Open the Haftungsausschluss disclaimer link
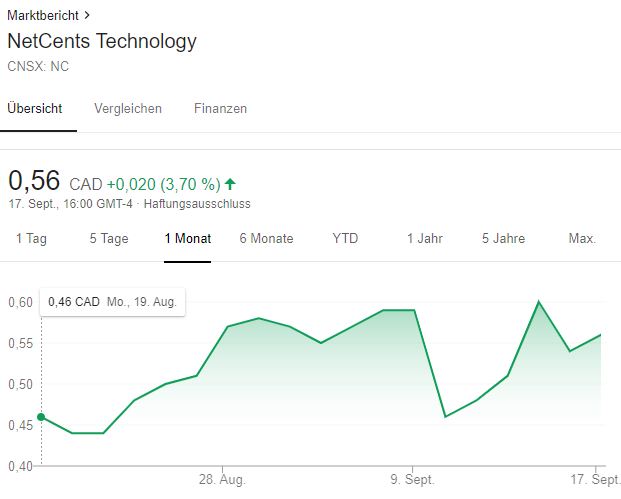The image size is (621, 499). pyautogui.click(x=197, y=204)
